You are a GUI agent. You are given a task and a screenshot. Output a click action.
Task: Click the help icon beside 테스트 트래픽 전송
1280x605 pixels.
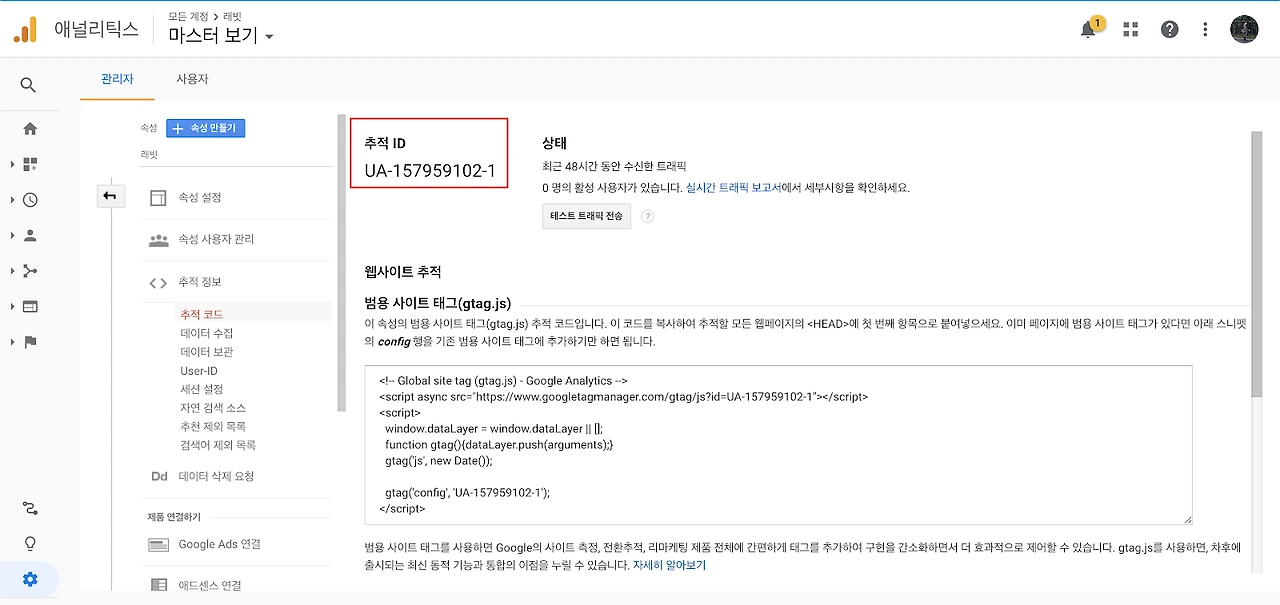click(647, 216)
